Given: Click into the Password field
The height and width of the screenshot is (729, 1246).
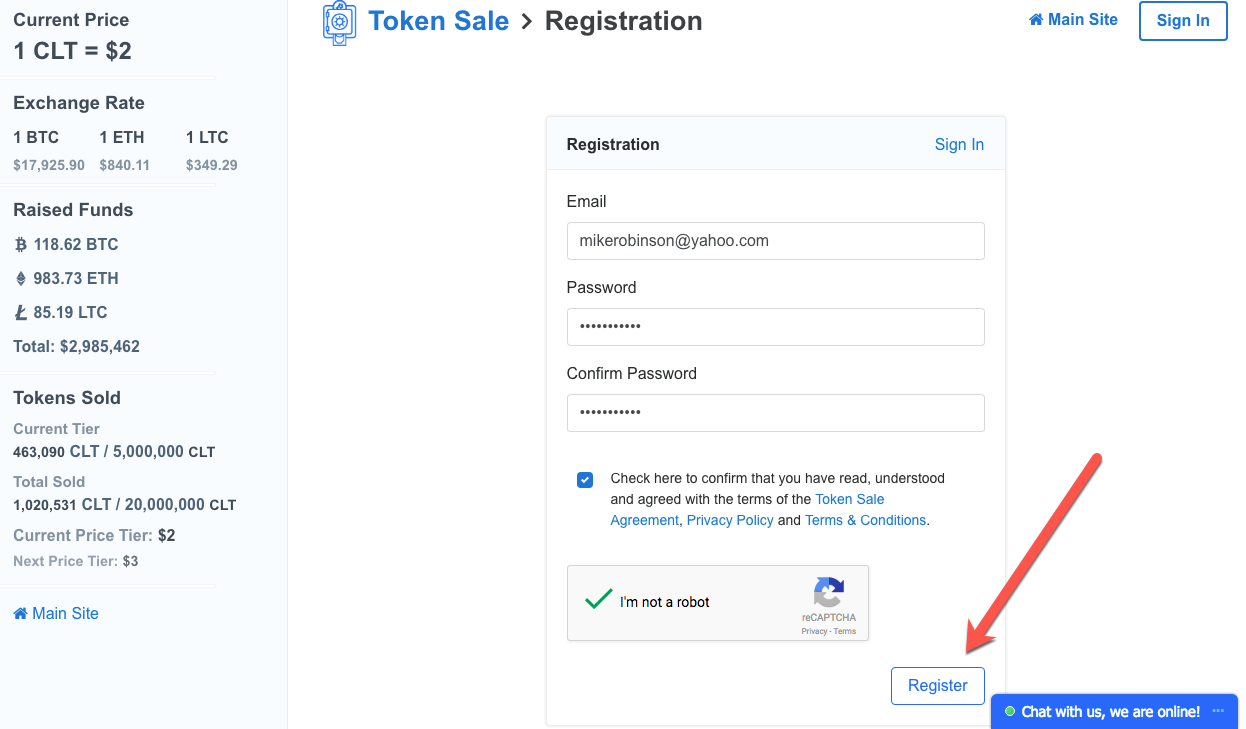Looking at the screenshot, I should point(775,327).
